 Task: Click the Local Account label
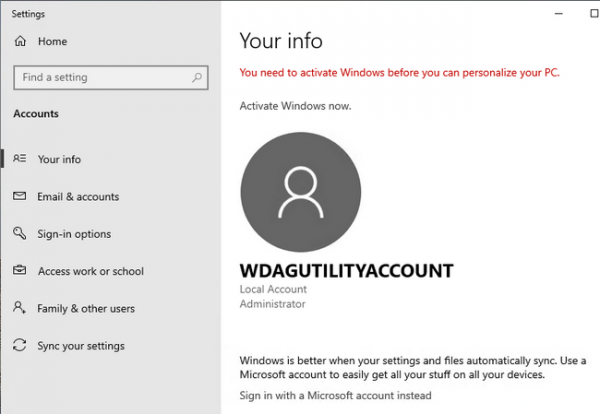(273, 289)
